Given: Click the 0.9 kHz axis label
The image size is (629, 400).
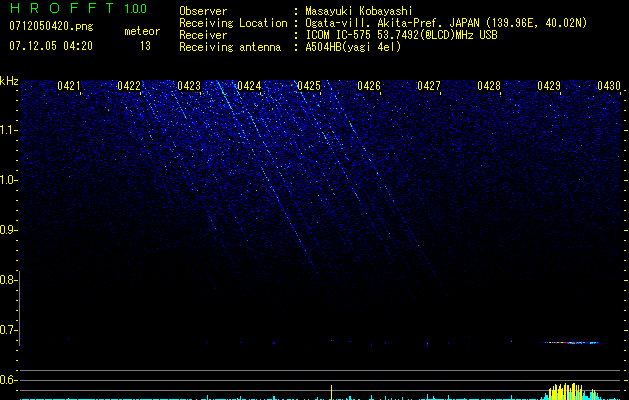Looking at the screenshot, I should [x=8, y=230].
